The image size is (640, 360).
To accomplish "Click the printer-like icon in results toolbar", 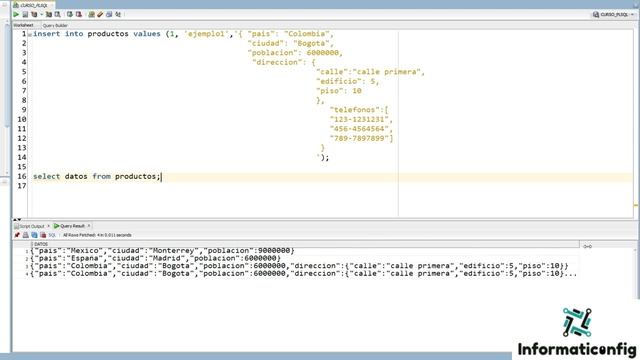I will pos(25,235).
